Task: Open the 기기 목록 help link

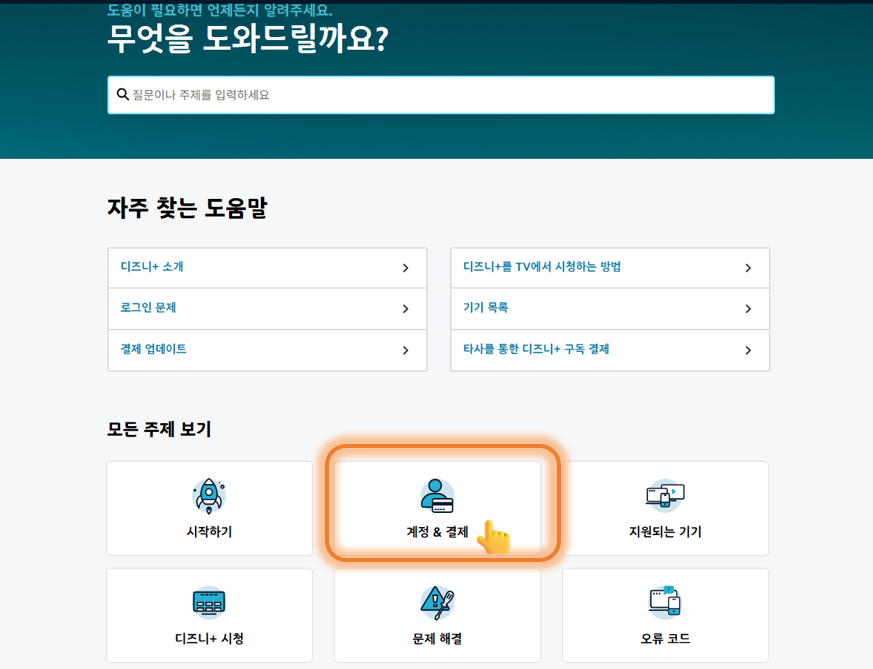Action: [485, 307]
